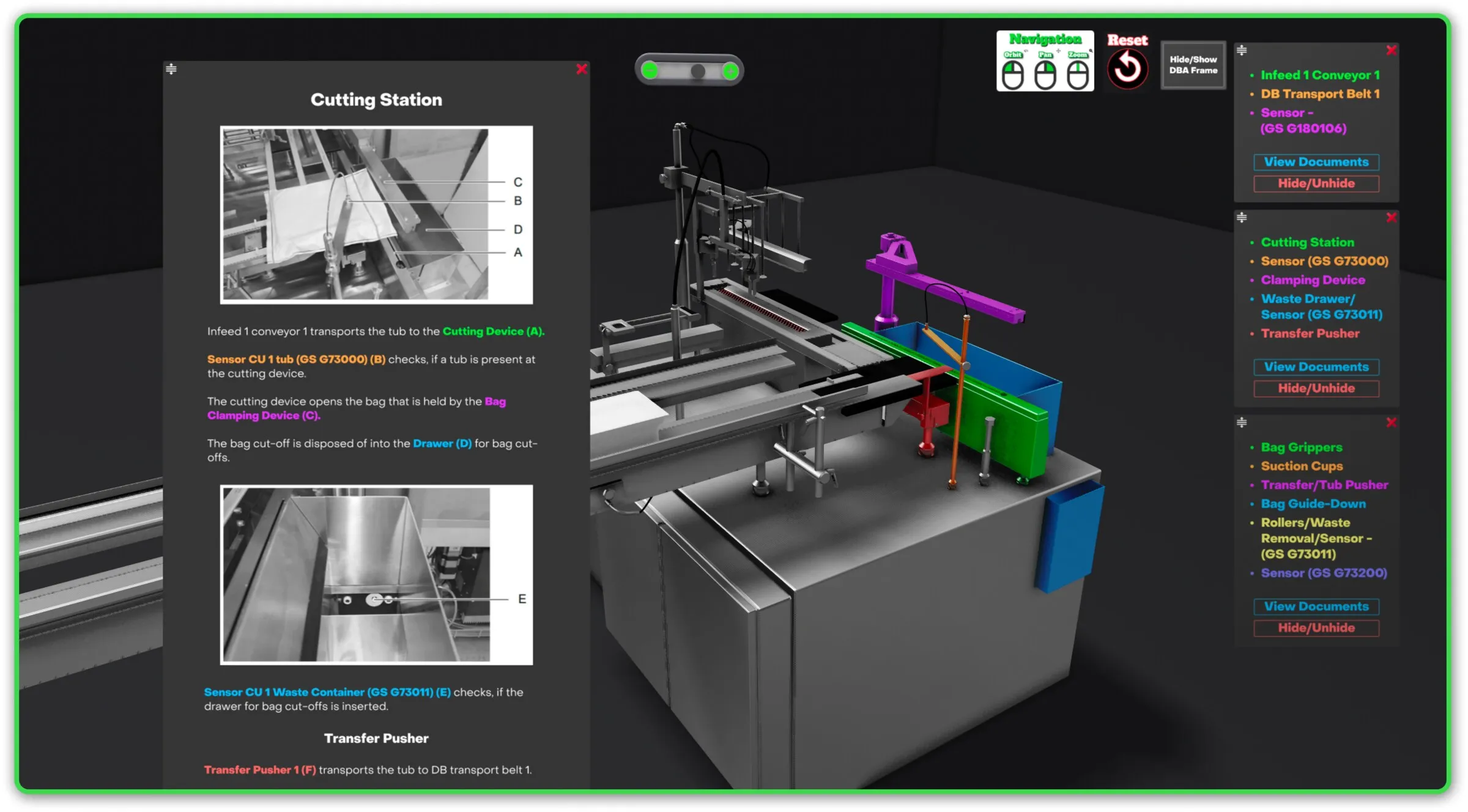Viewport: 1468px width, 812px height.
Task: Select the Suction Cups item
Action: [1302, 467]
